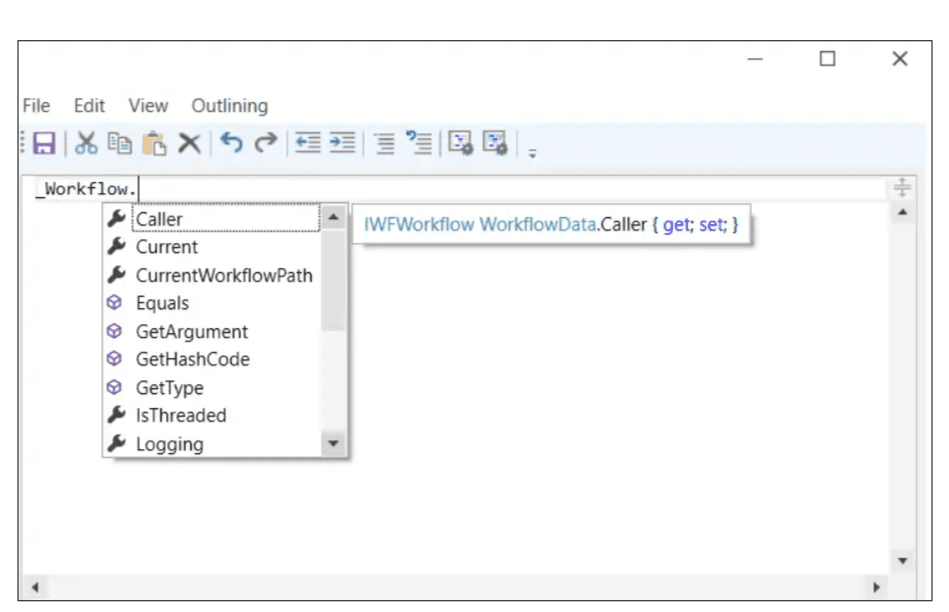Screen dimensions: 949x612
Task: Cut the selected text
Action: coord(85,143)
